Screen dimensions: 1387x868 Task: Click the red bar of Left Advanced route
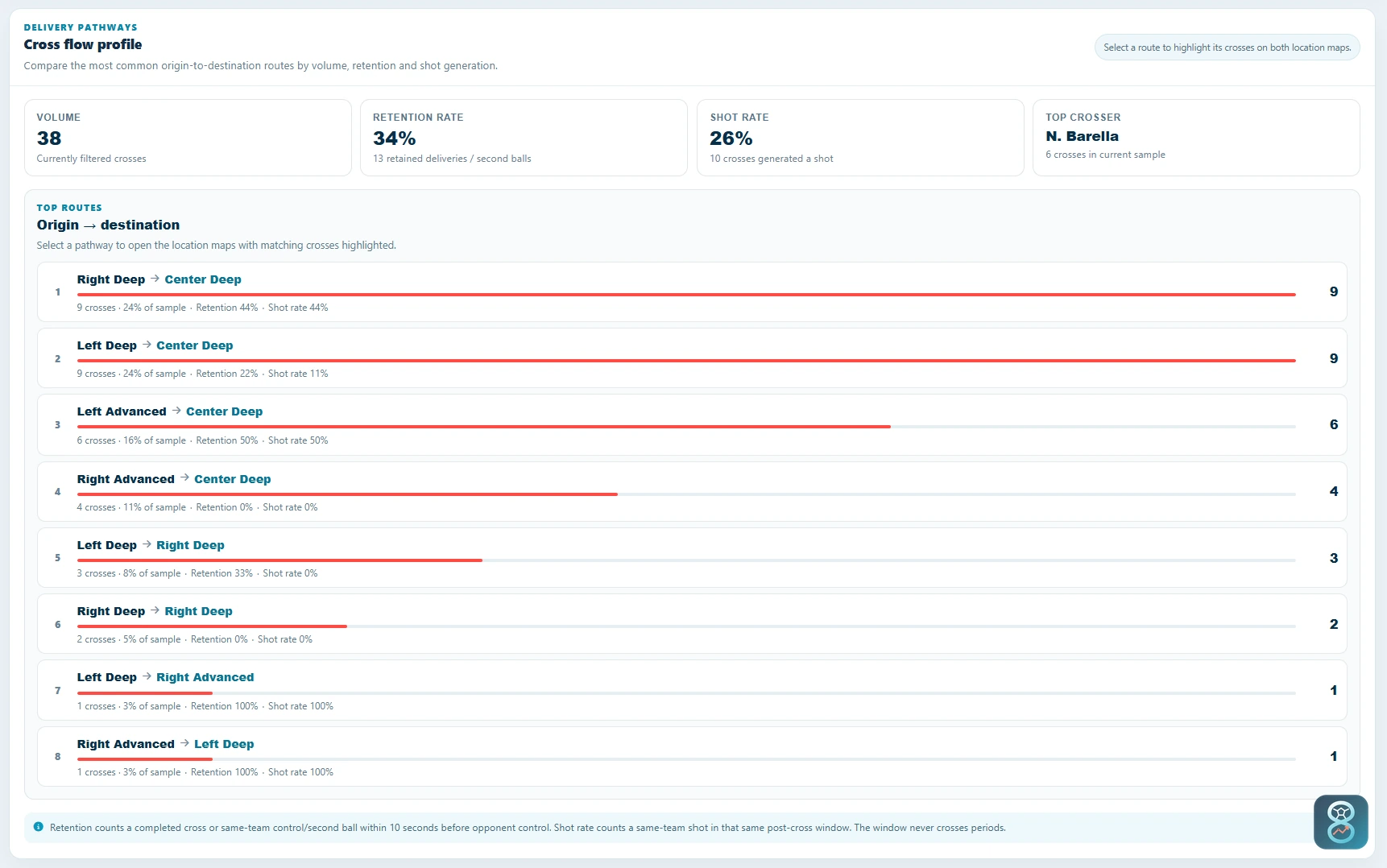(x=484, y=427)
